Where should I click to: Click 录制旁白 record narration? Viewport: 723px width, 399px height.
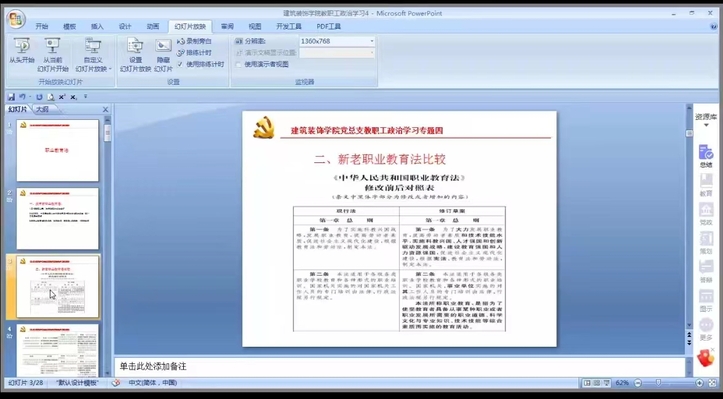pos(195,42)
